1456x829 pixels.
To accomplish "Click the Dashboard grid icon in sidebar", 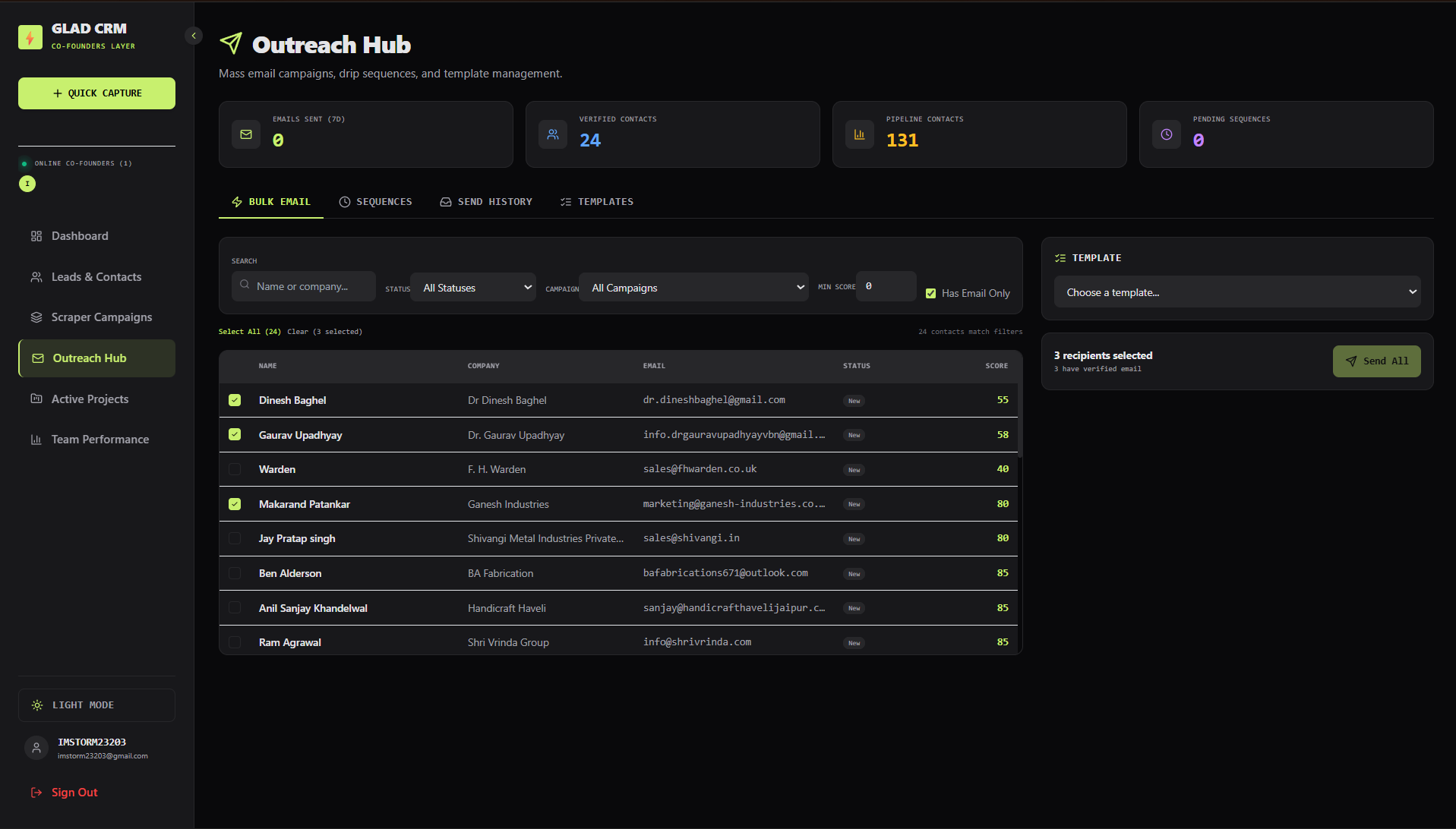I will (36, 236).
